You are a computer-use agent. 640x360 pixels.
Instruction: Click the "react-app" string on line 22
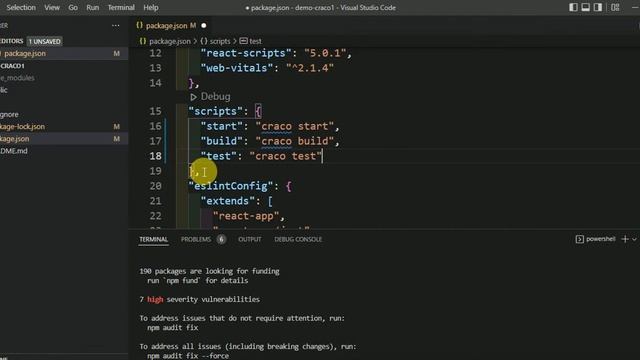click(x=246, y=216)
